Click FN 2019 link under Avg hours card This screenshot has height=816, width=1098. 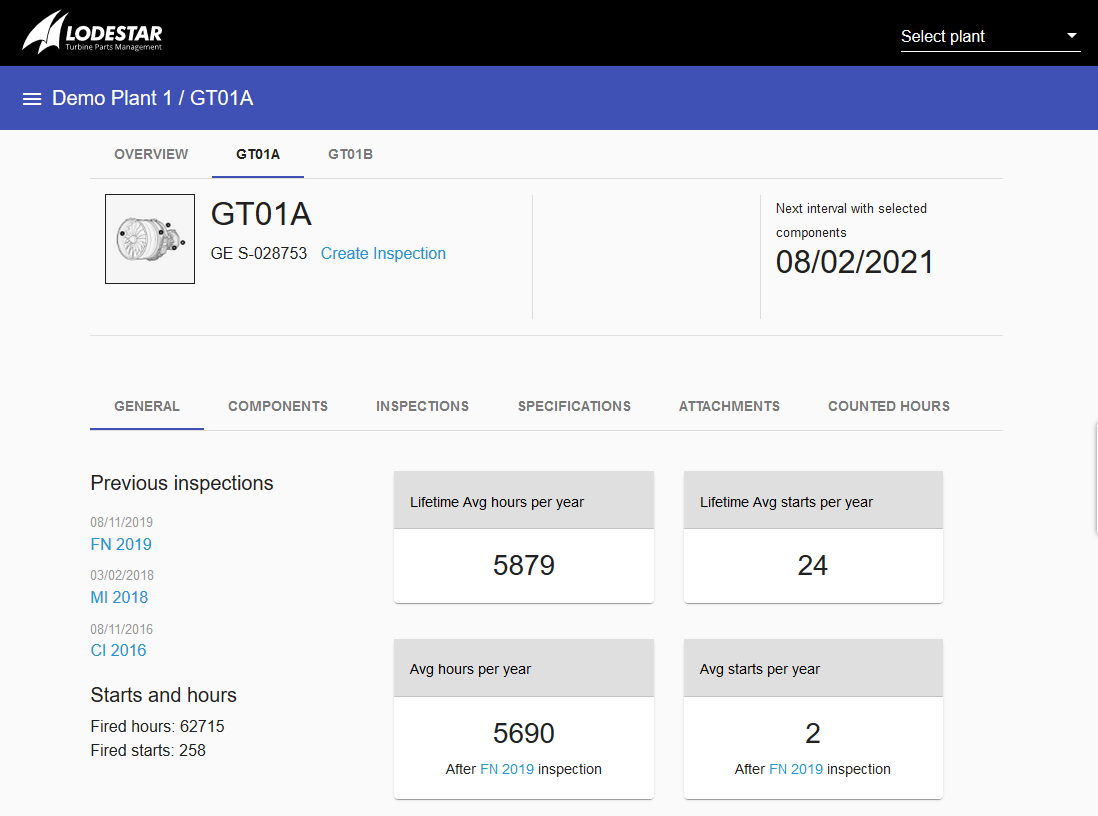pyautogui.click(x=507, y=770)
